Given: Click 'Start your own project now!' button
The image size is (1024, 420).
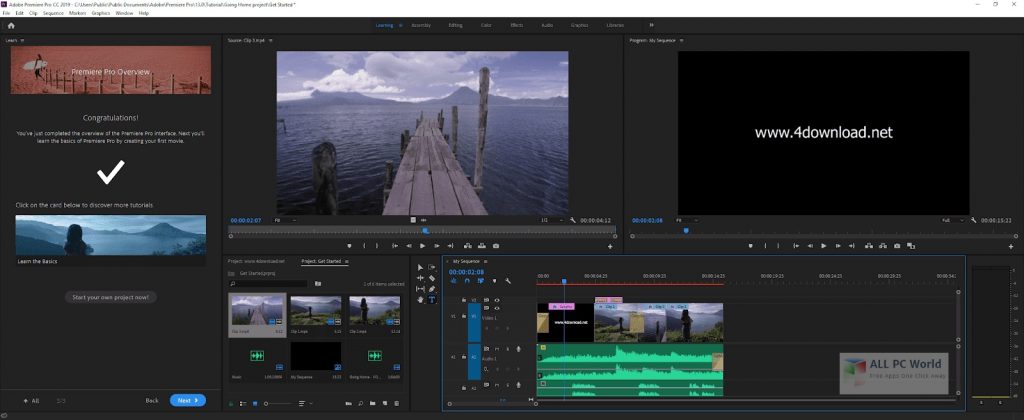Looking at the screenshot, I should pos(111,297).
